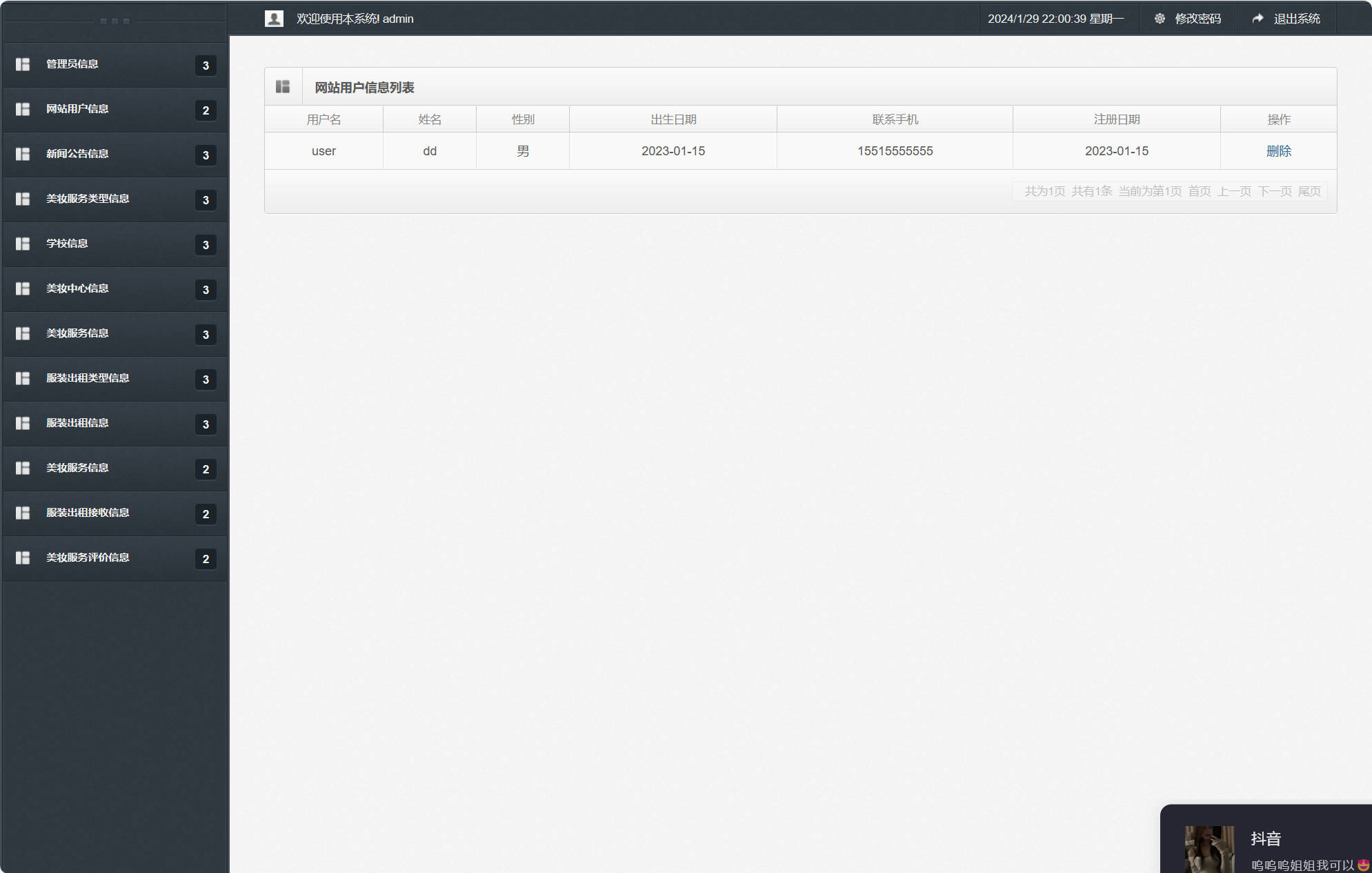Expand 新闻公告信息 via its count badge

click(206, 155)
